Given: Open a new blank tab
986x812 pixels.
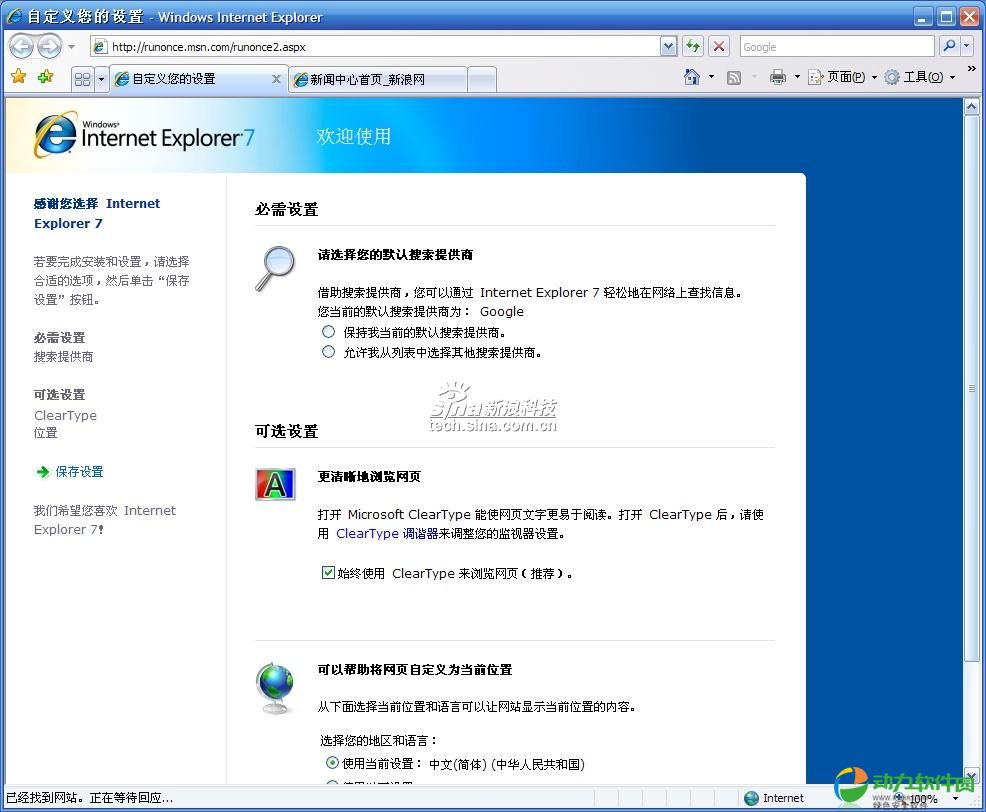Looking at the screenshot, I should [481, 79].
